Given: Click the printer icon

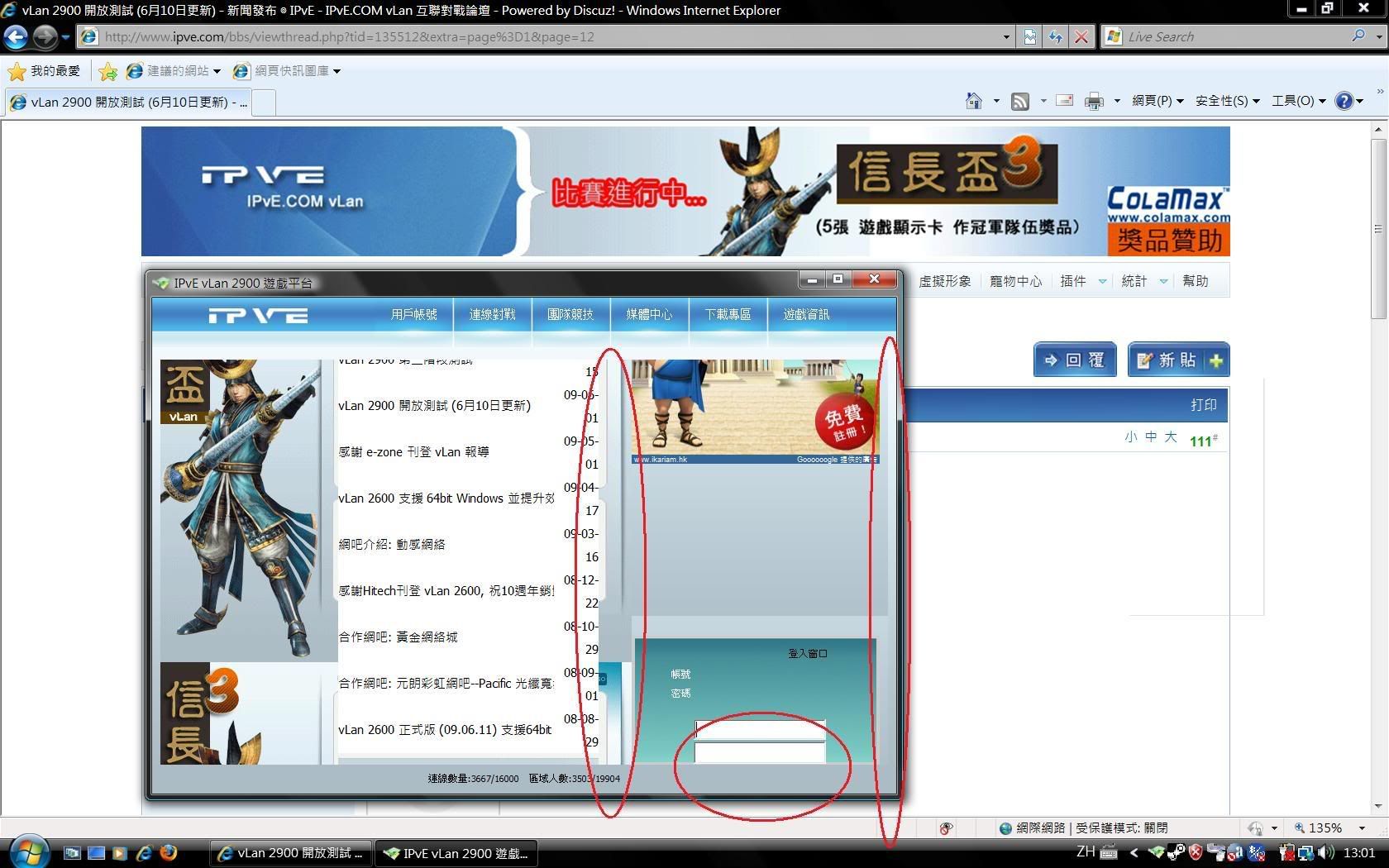Looking at the screenshot, I should pos(1094,101).
